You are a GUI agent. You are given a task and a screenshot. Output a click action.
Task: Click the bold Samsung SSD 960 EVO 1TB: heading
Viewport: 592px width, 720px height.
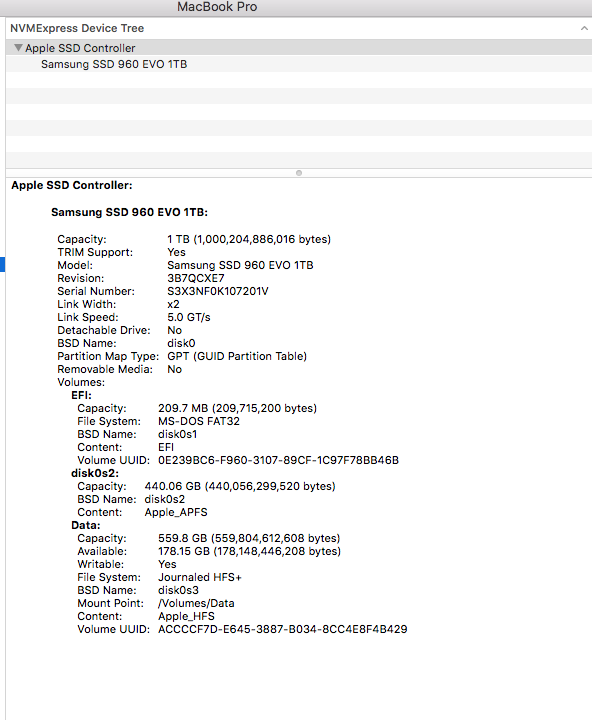pos(130,212)
